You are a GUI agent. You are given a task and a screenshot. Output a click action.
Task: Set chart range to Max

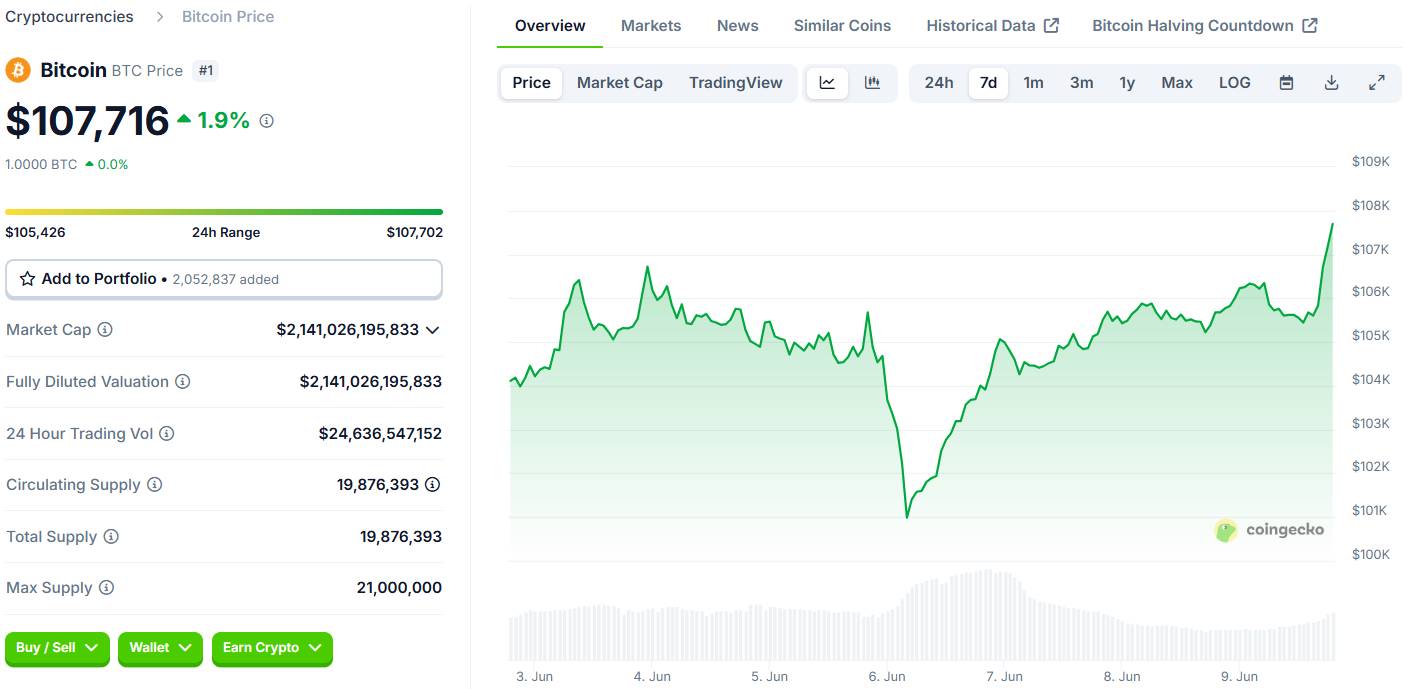[1177, 83]
